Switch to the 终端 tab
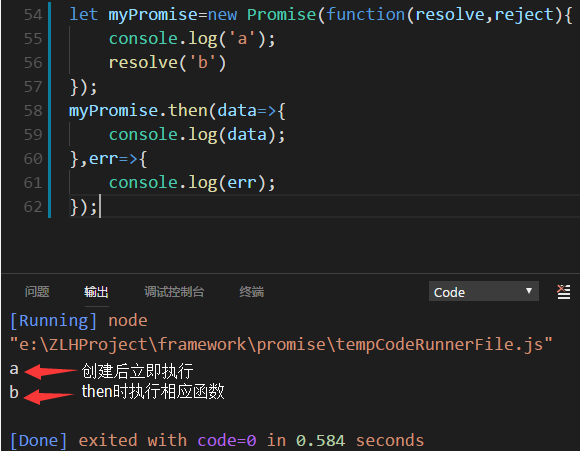Screen dimensions: 580x451 click(252, 292)
